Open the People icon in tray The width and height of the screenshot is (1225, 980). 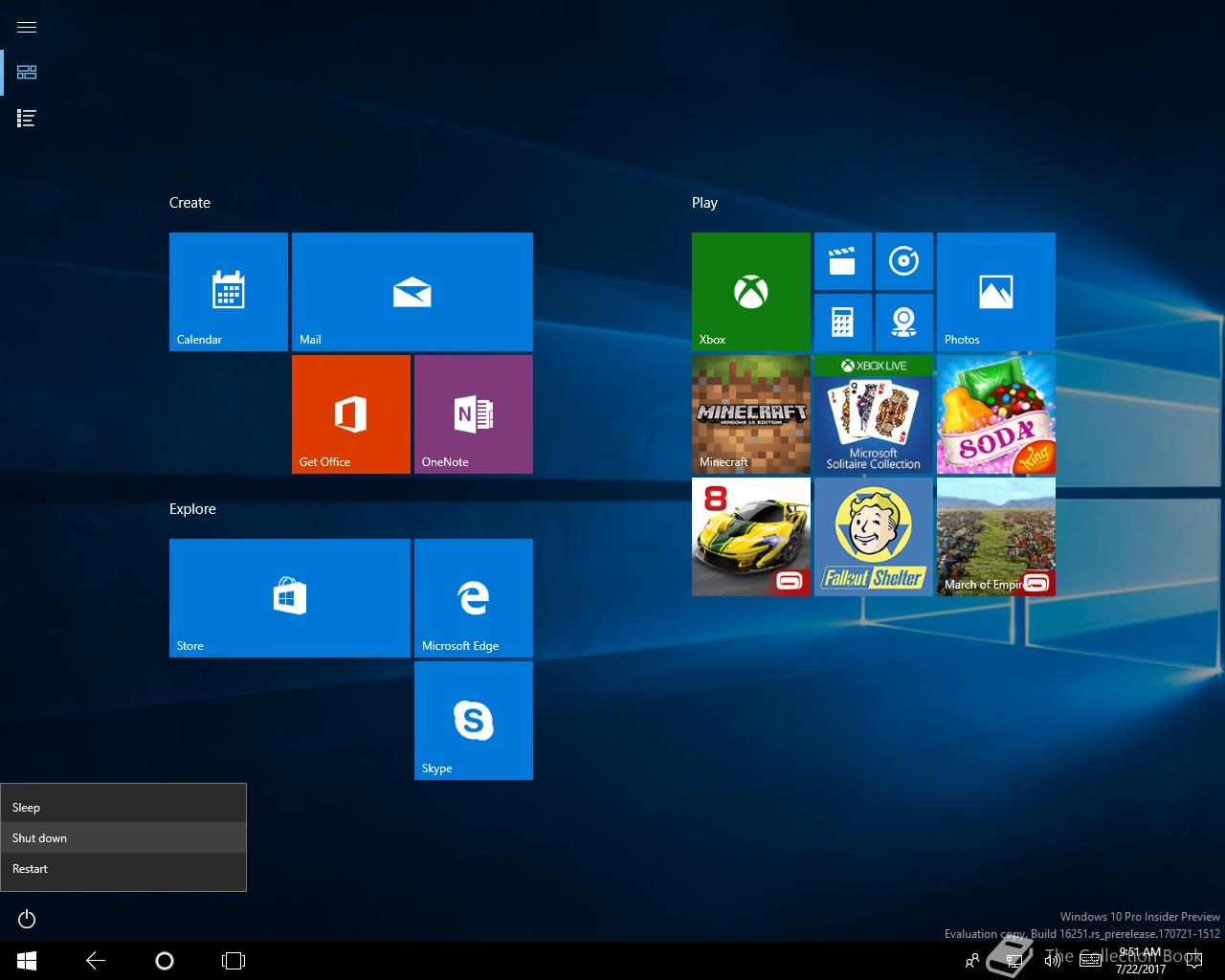972,961
